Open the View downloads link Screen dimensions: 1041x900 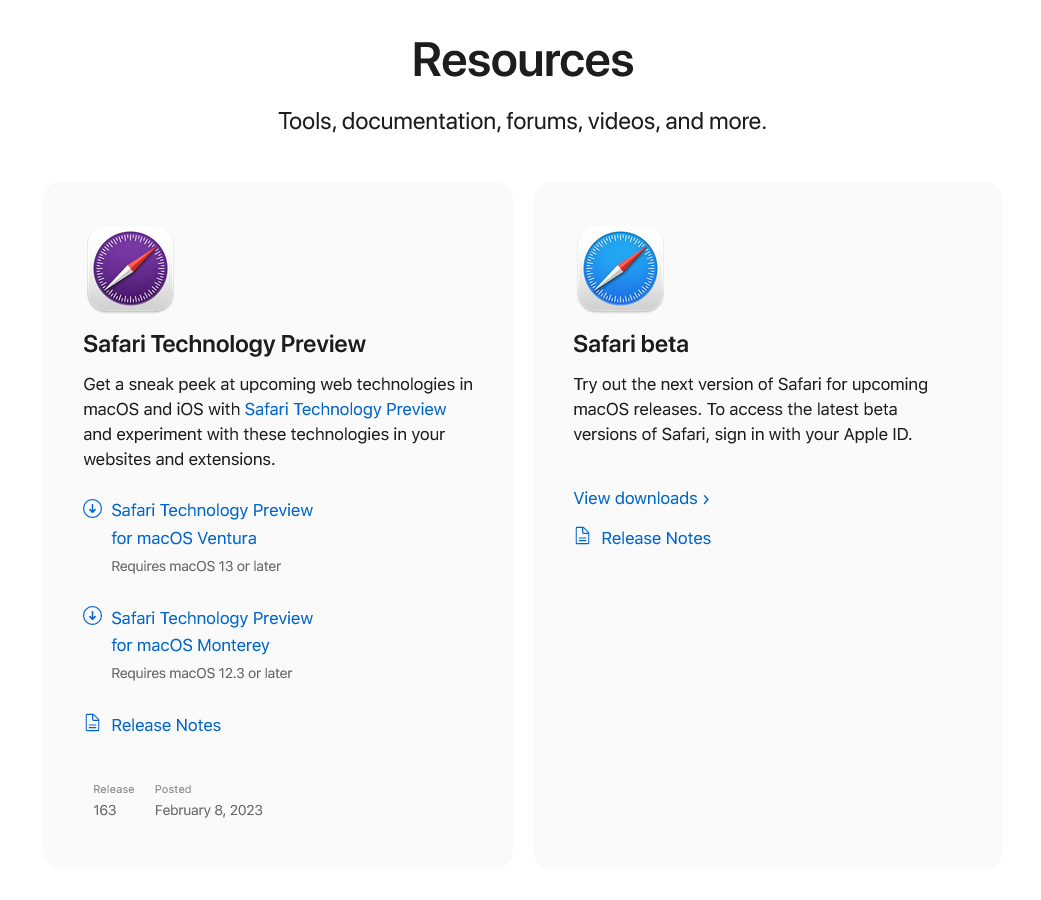(636, 498)
